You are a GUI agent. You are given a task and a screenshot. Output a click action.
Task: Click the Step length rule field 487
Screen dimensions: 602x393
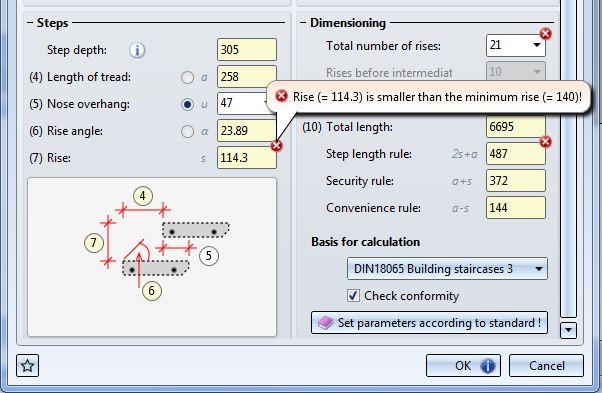point(516,154)
